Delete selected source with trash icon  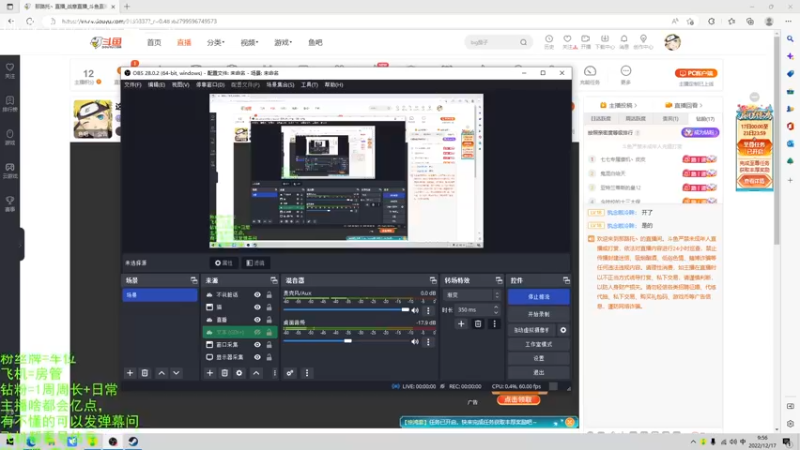coord(224,373)
